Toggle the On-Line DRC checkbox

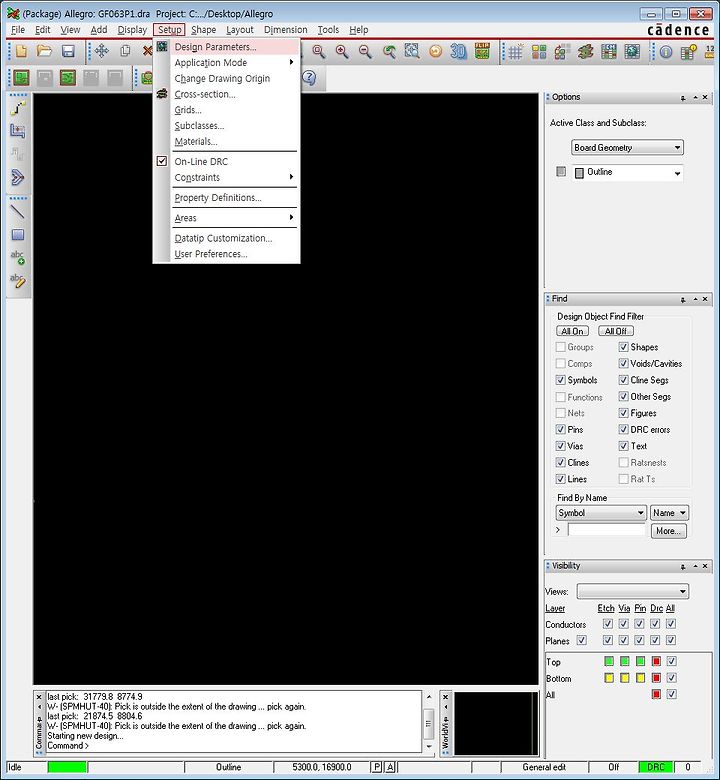click(162, 161)
